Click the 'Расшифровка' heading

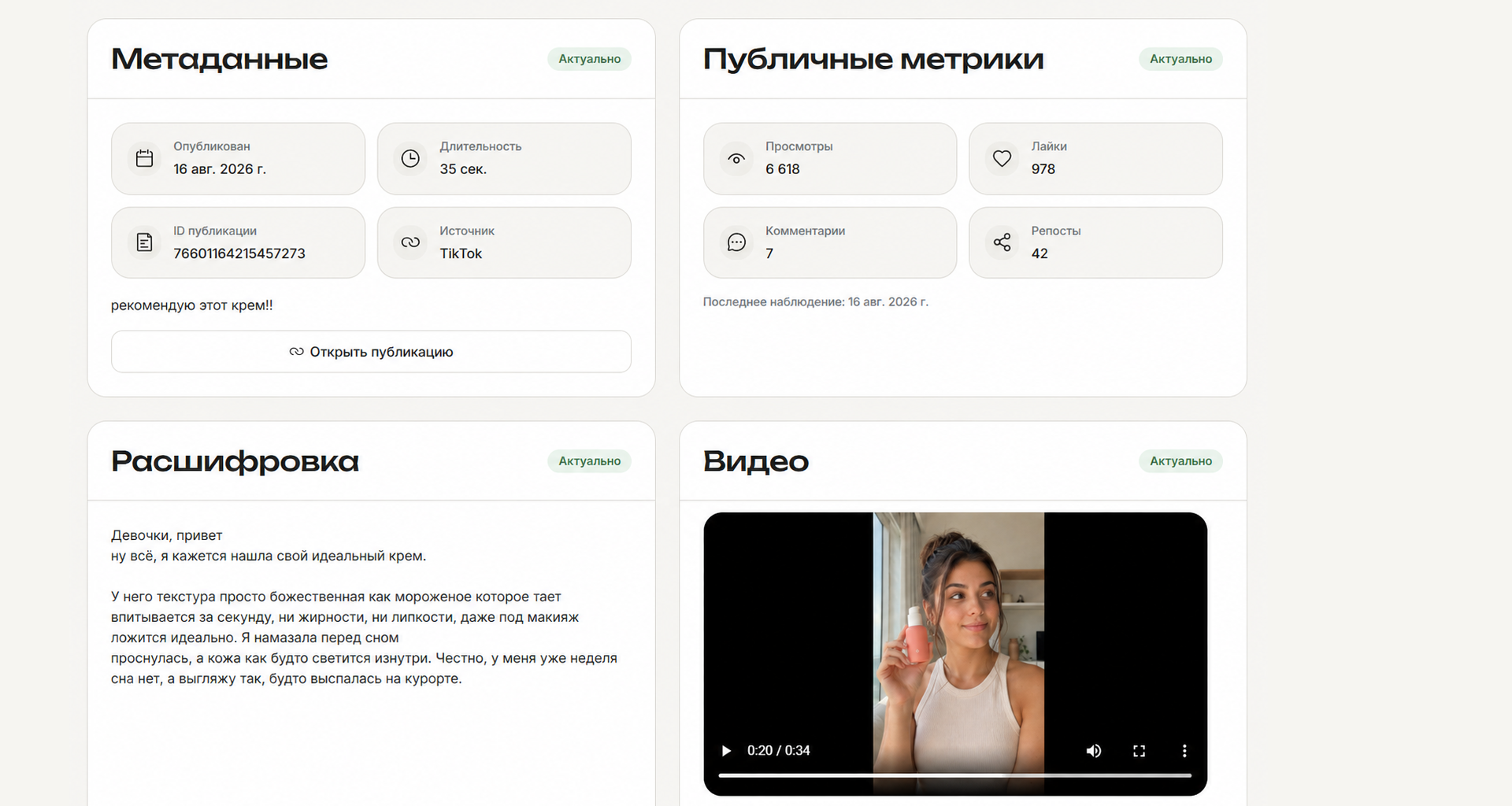tap(235, 461)
